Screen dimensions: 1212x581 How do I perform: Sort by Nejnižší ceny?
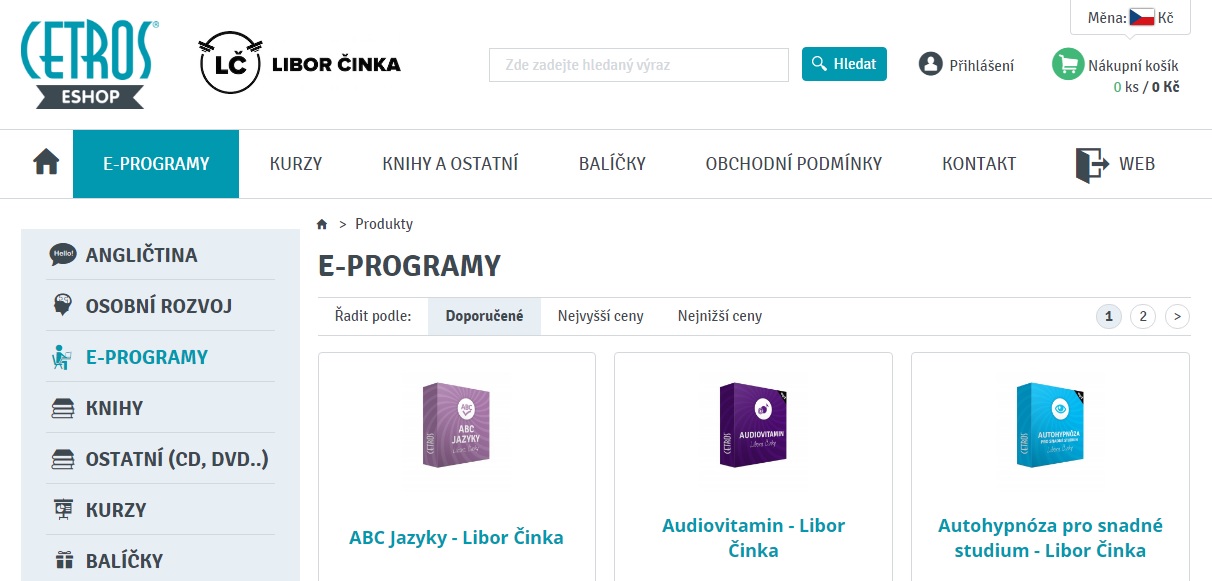(720, 316)
